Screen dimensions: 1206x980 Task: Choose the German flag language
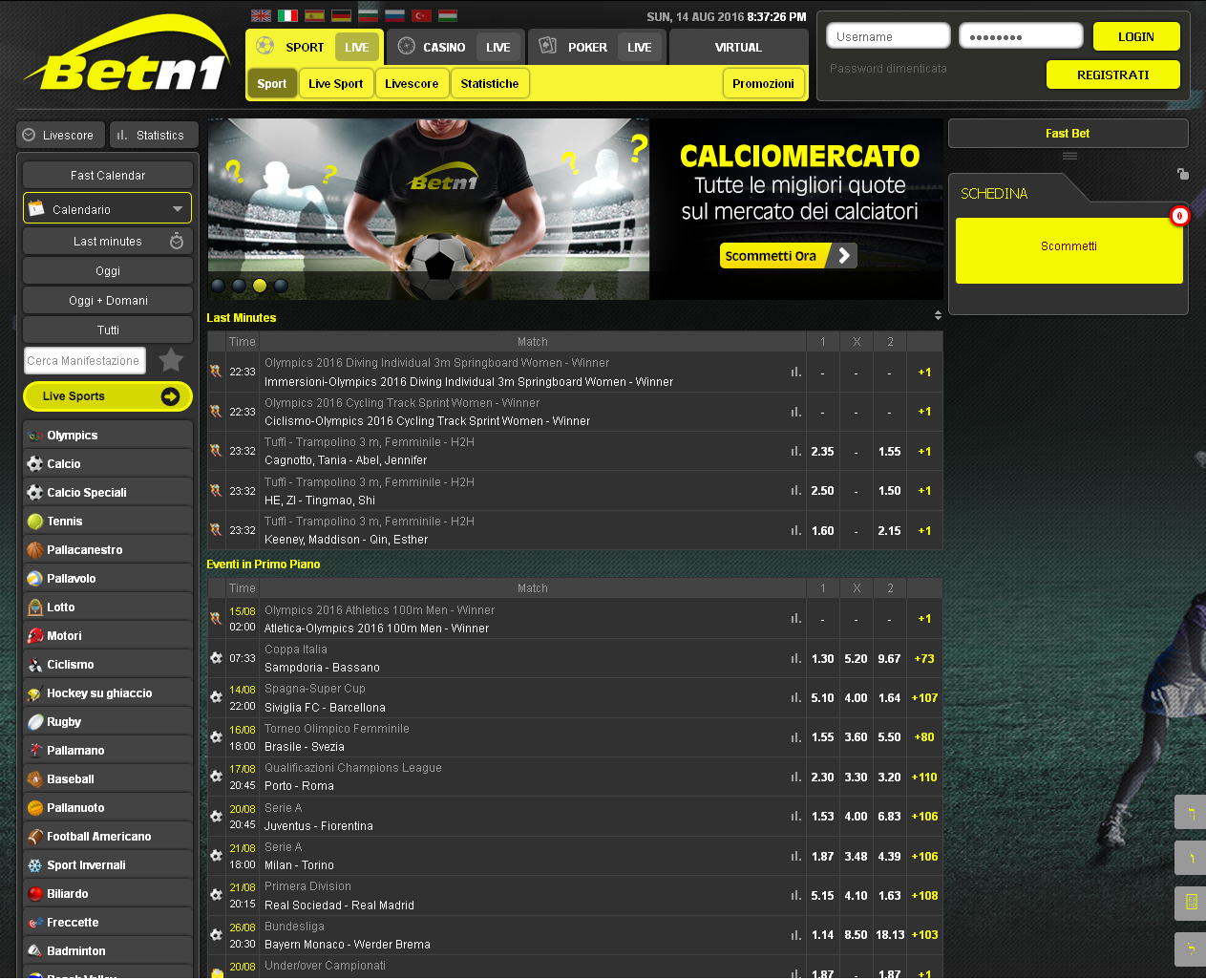341,15
